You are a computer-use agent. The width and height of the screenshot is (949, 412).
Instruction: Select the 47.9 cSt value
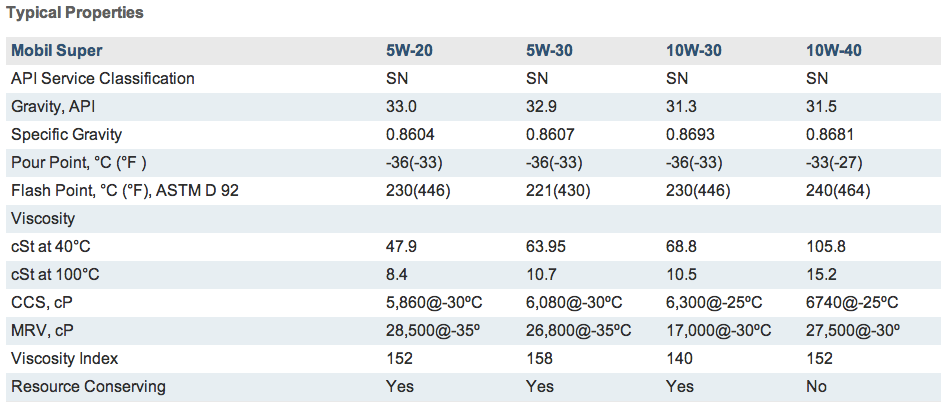click(402, 247)
